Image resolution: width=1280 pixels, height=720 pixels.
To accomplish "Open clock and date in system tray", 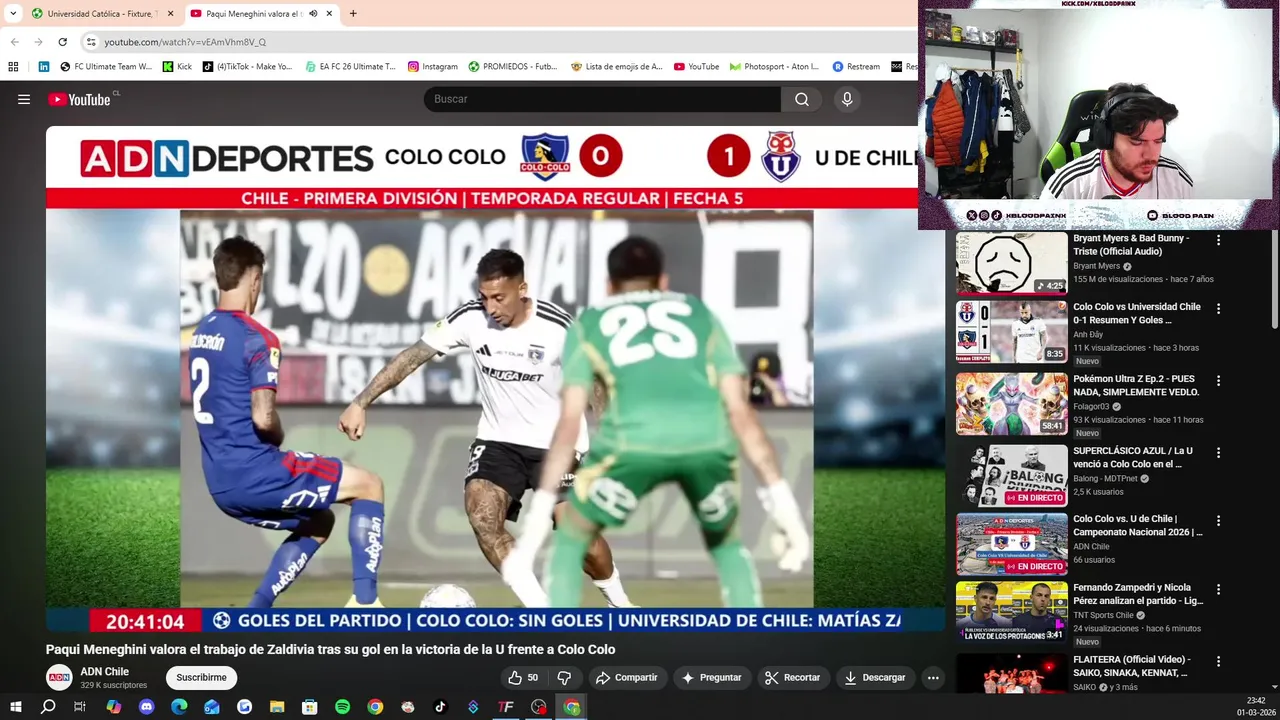I will coord(1256,707).
